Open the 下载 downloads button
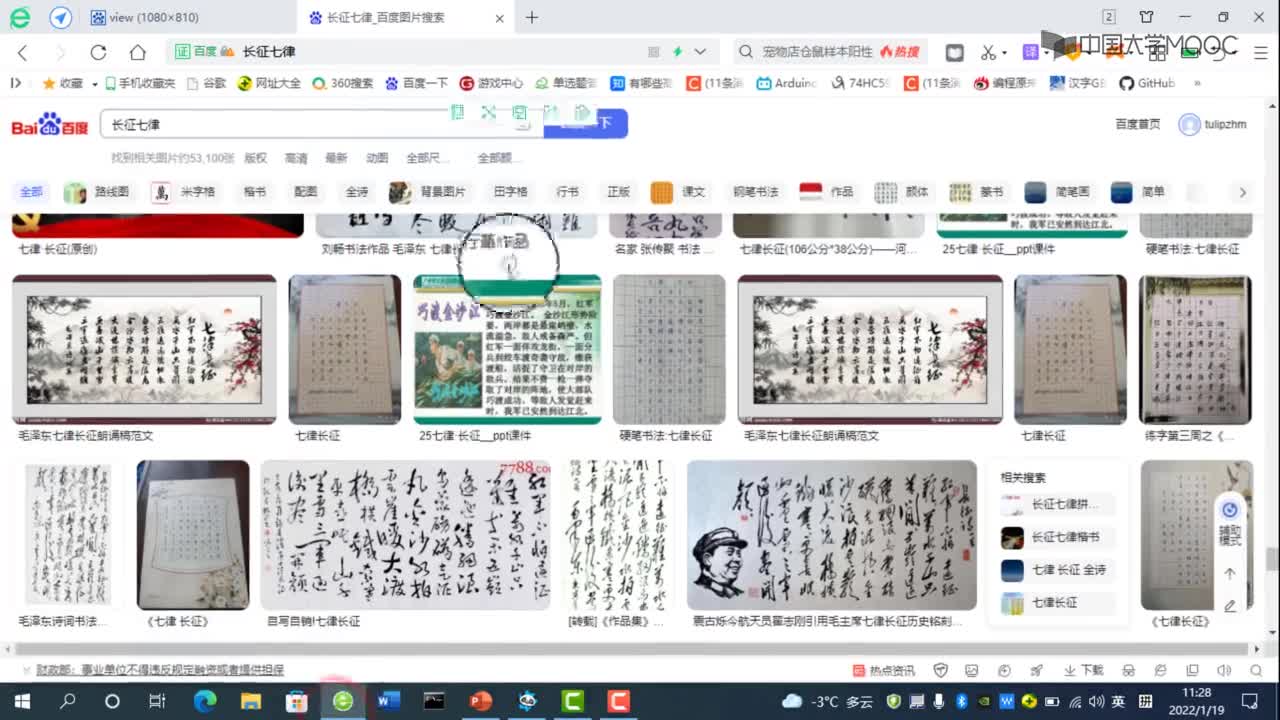Screen dimensions: 1280x720 pyautogui.click(x=1083, y=670)
